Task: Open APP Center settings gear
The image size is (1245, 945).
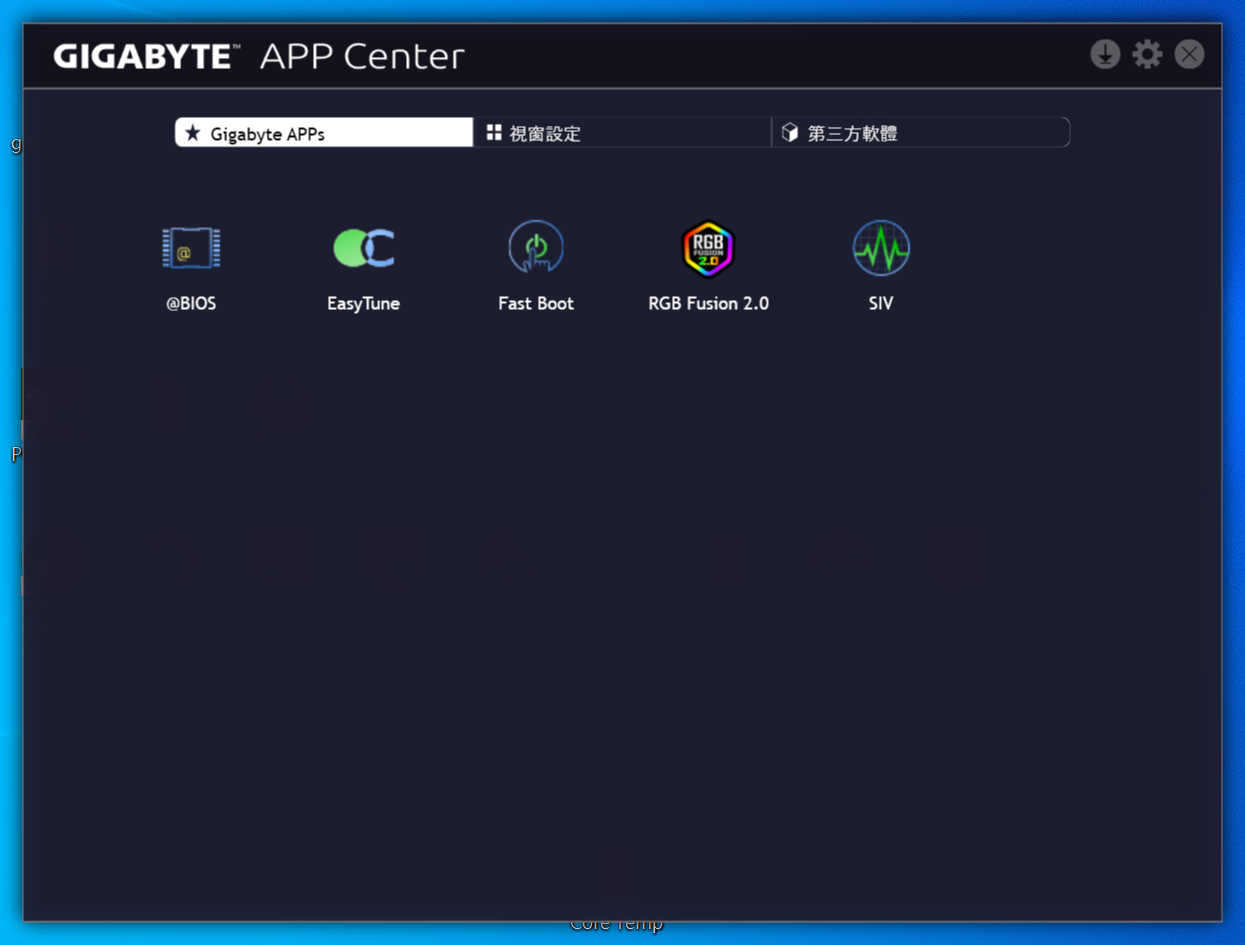Action: 1147,54
